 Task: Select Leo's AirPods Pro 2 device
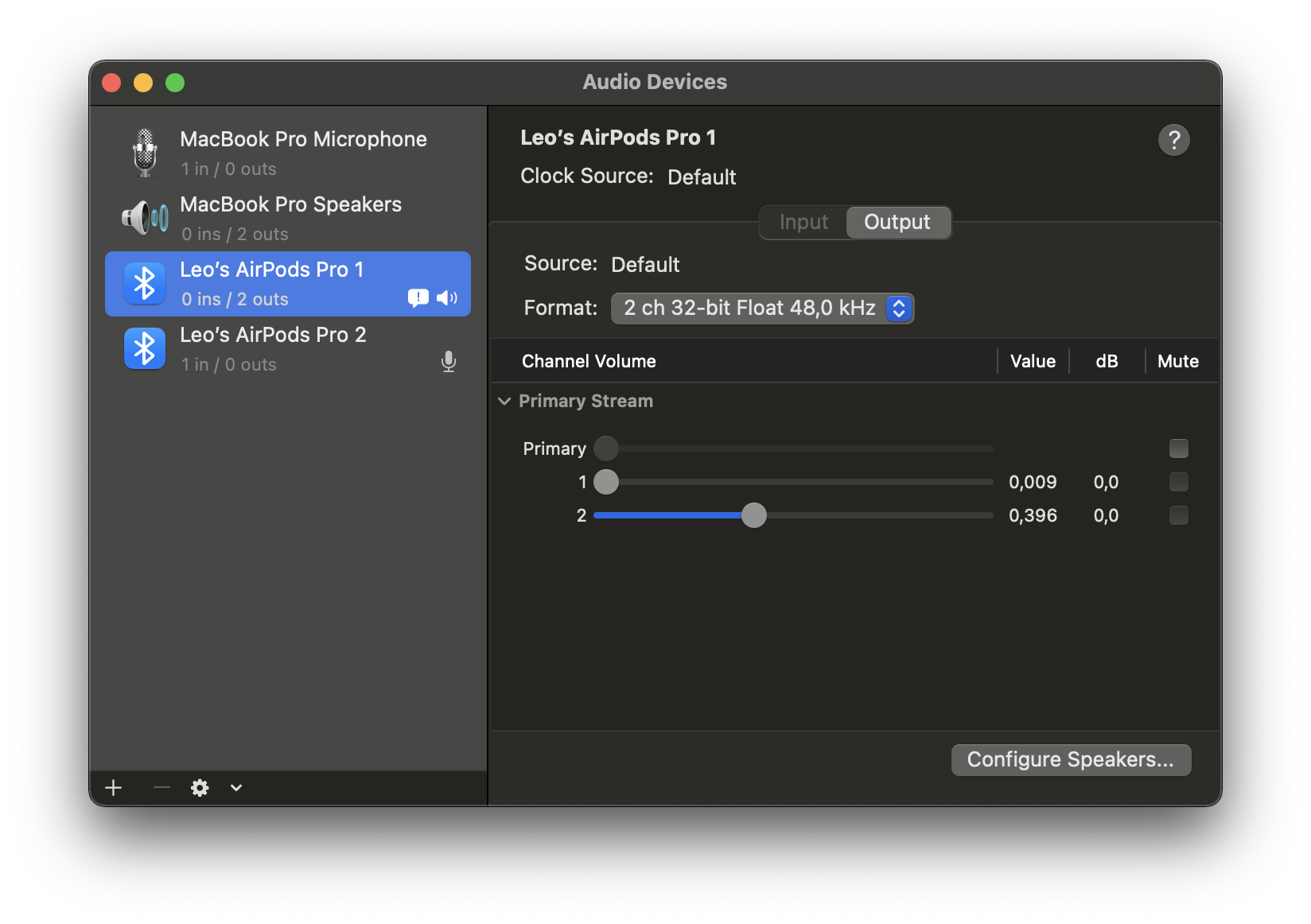(288, 349)
